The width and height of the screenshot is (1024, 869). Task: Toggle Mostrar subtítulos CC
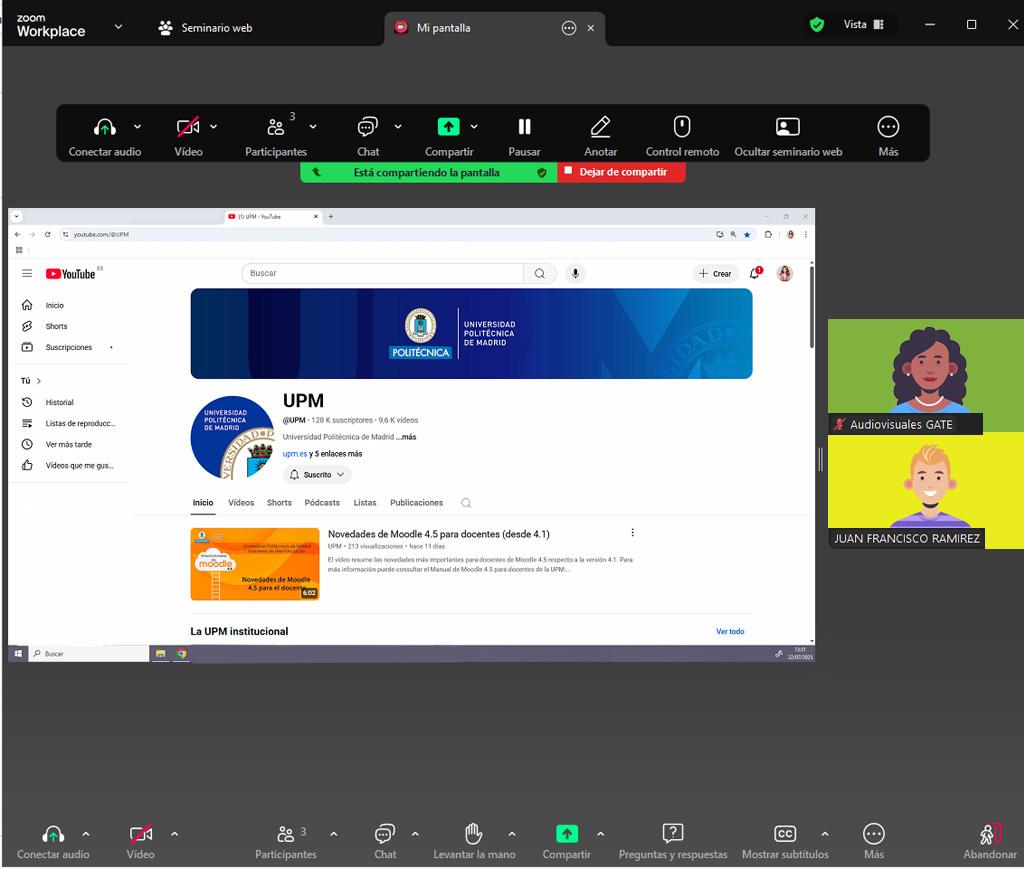point(785,842)
